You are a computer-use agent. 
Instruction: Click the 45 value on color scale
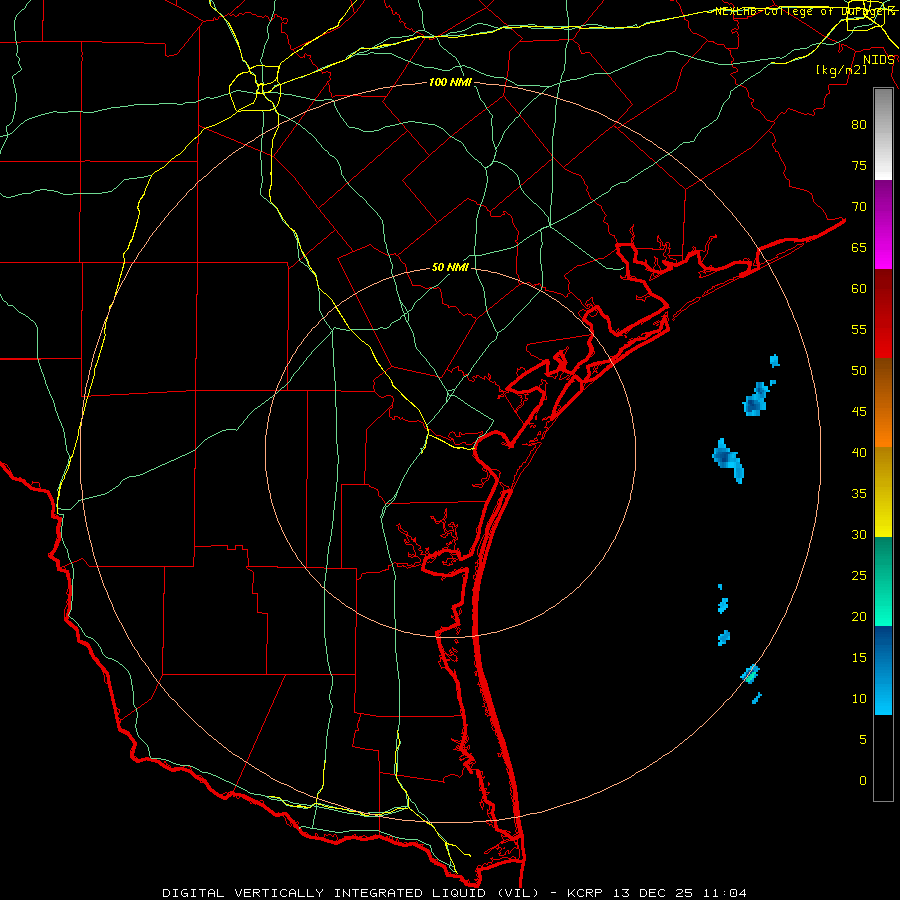coord(859,412)
